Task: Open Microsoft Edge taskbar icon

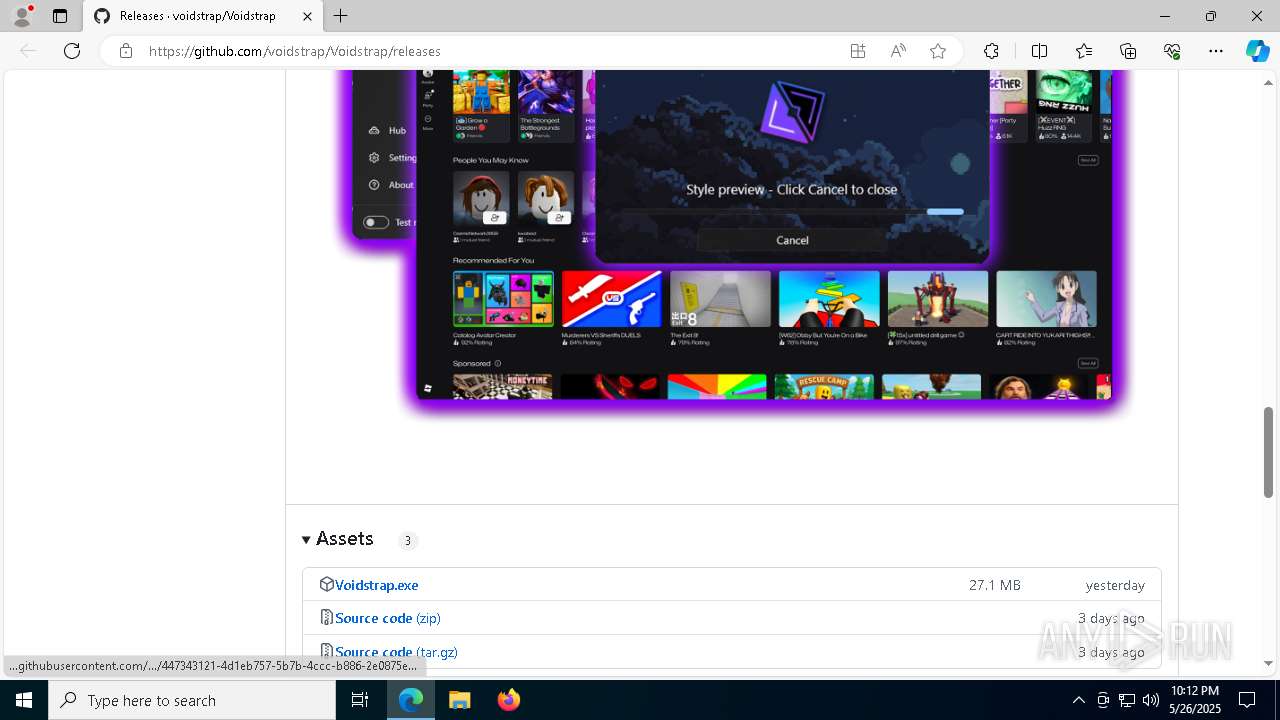Action: [x=411, y=700]
